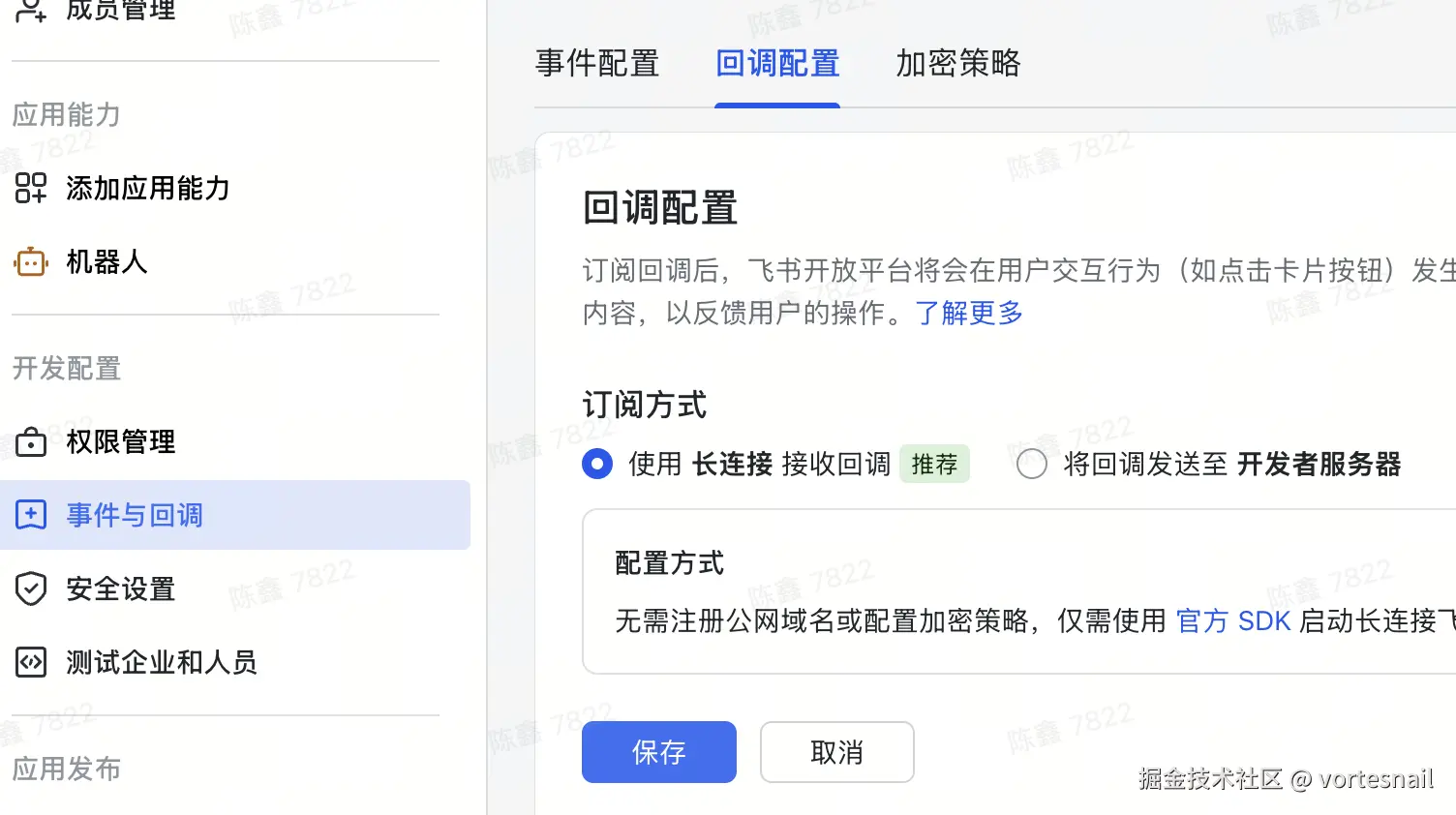This screenshot has width=1456, height=815.
Task: Open the 机器人 robot icon
Action: click(30, 261)
